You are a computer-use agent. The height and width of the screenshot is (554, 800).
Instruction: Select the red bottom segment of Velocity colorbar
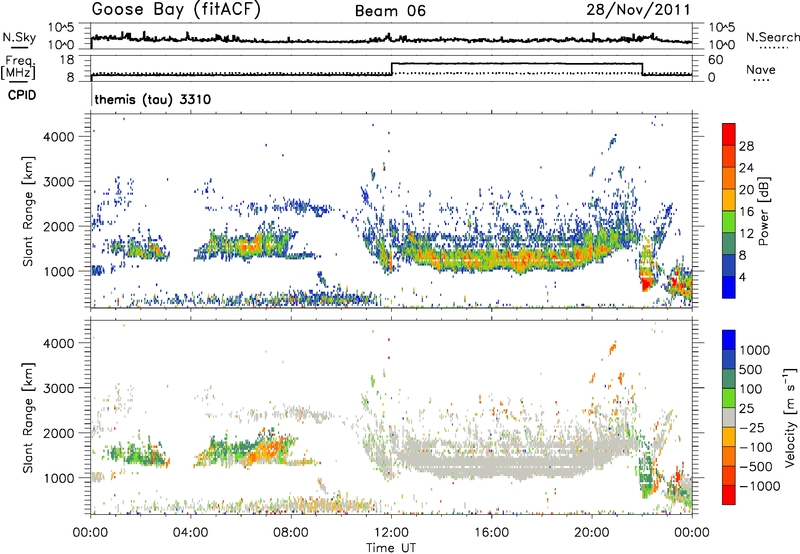(x=729, y=495)
